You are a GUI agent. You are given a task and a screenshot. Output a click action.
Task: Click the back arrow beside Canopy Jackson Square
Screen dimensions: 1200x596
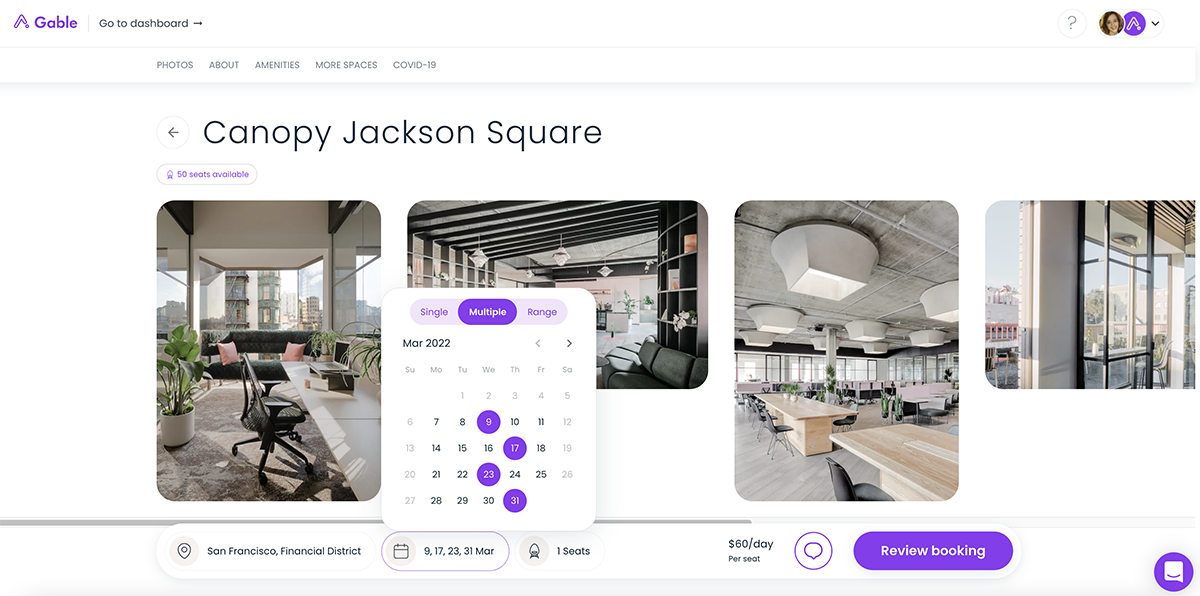pyautogui.click(x=173, y=132)
